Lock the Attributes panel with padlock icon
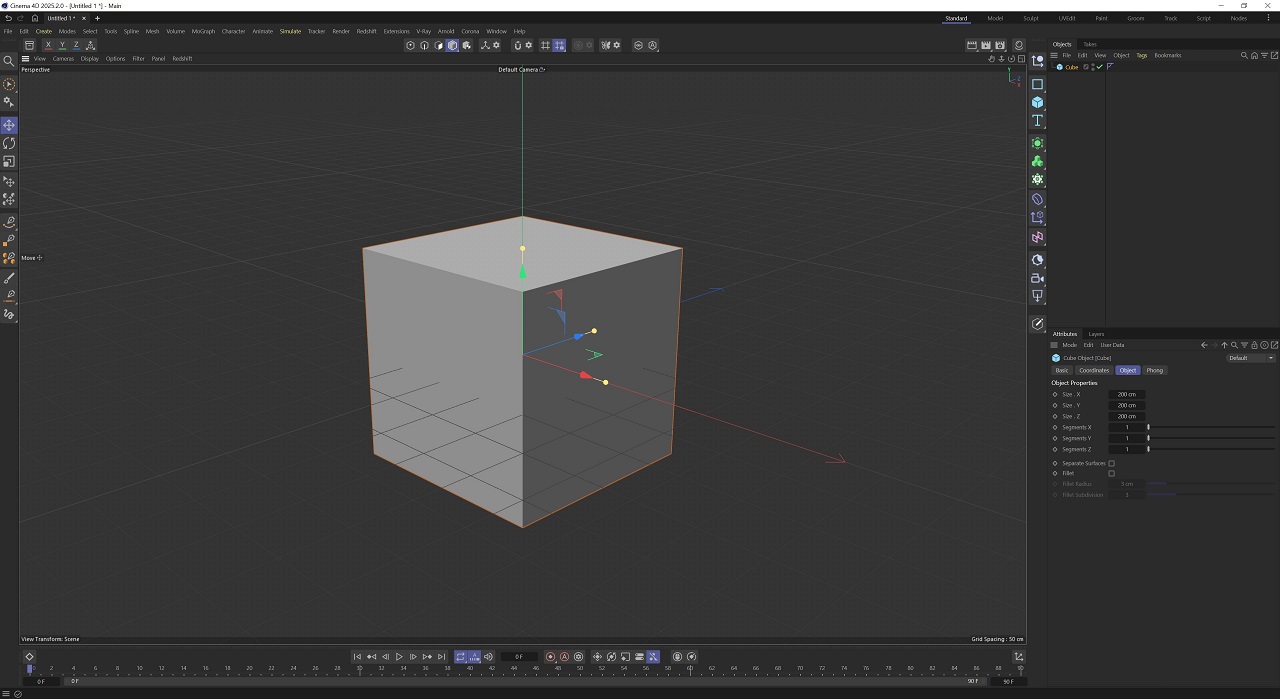This screenshot has width=1280, height=699. 1254,345
